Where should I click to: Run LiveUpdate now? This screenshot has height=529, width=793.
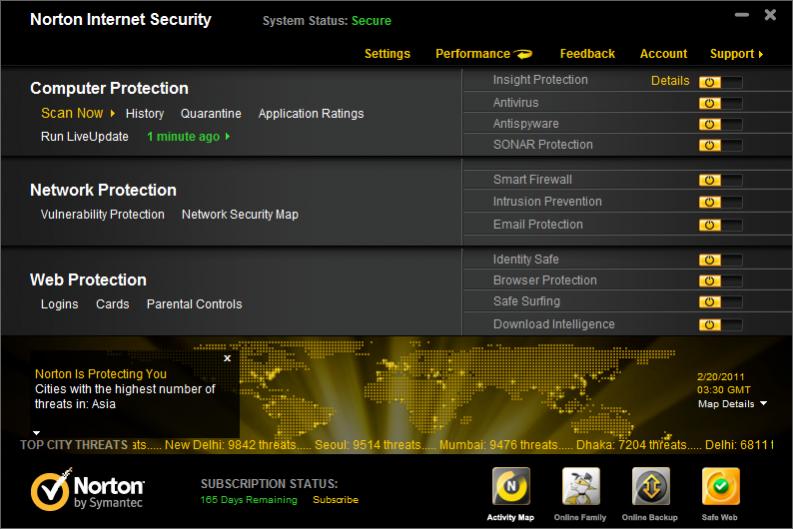click(84, 137)
